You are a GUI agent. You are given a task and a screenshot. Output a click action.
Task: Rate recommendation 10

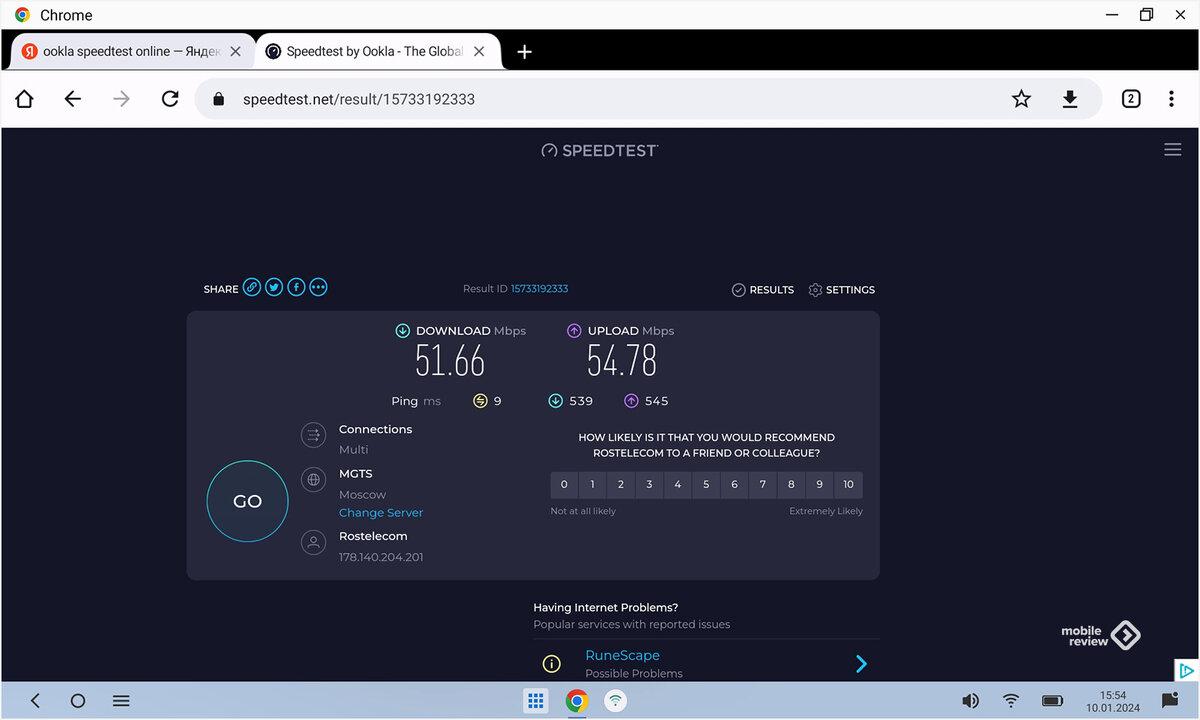(848, 485)
